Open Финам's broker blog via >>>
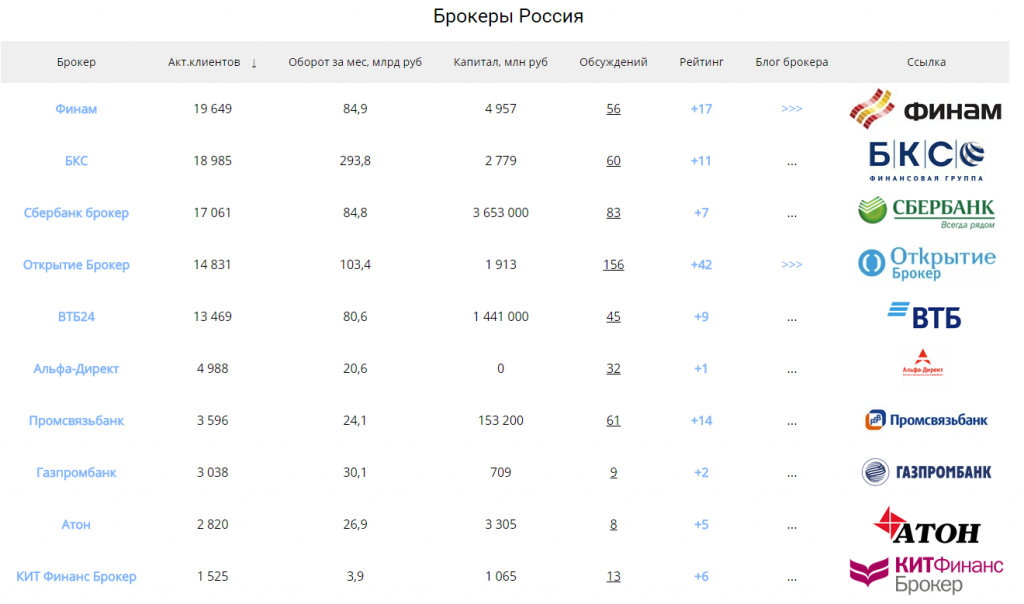Screen dimensions: 1024x604 click(x=792, y=108)
